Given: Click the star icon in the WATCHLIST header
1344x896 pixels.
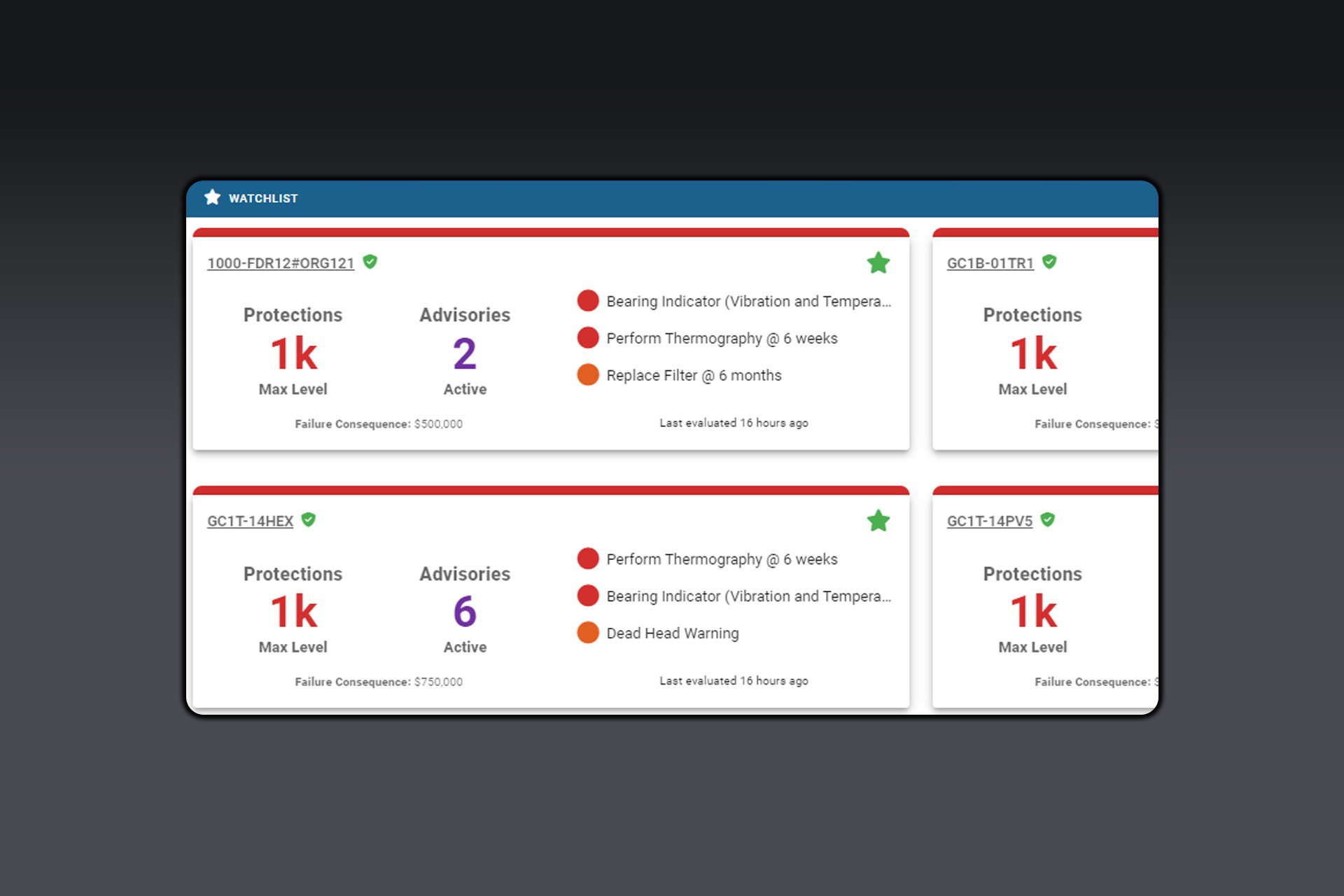Looking at the screenshot, I should tap(213, 197).
